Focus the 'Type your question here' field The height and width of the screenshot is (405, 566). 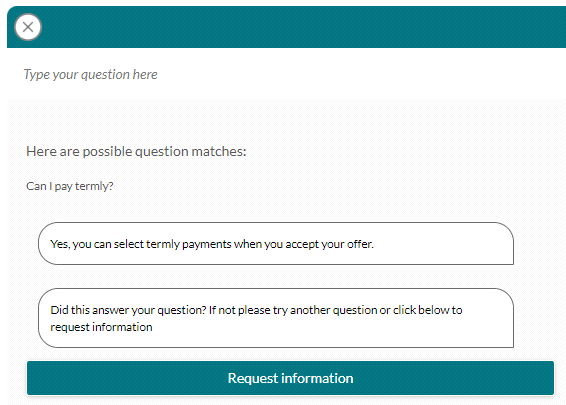click(x=287, y=74)
